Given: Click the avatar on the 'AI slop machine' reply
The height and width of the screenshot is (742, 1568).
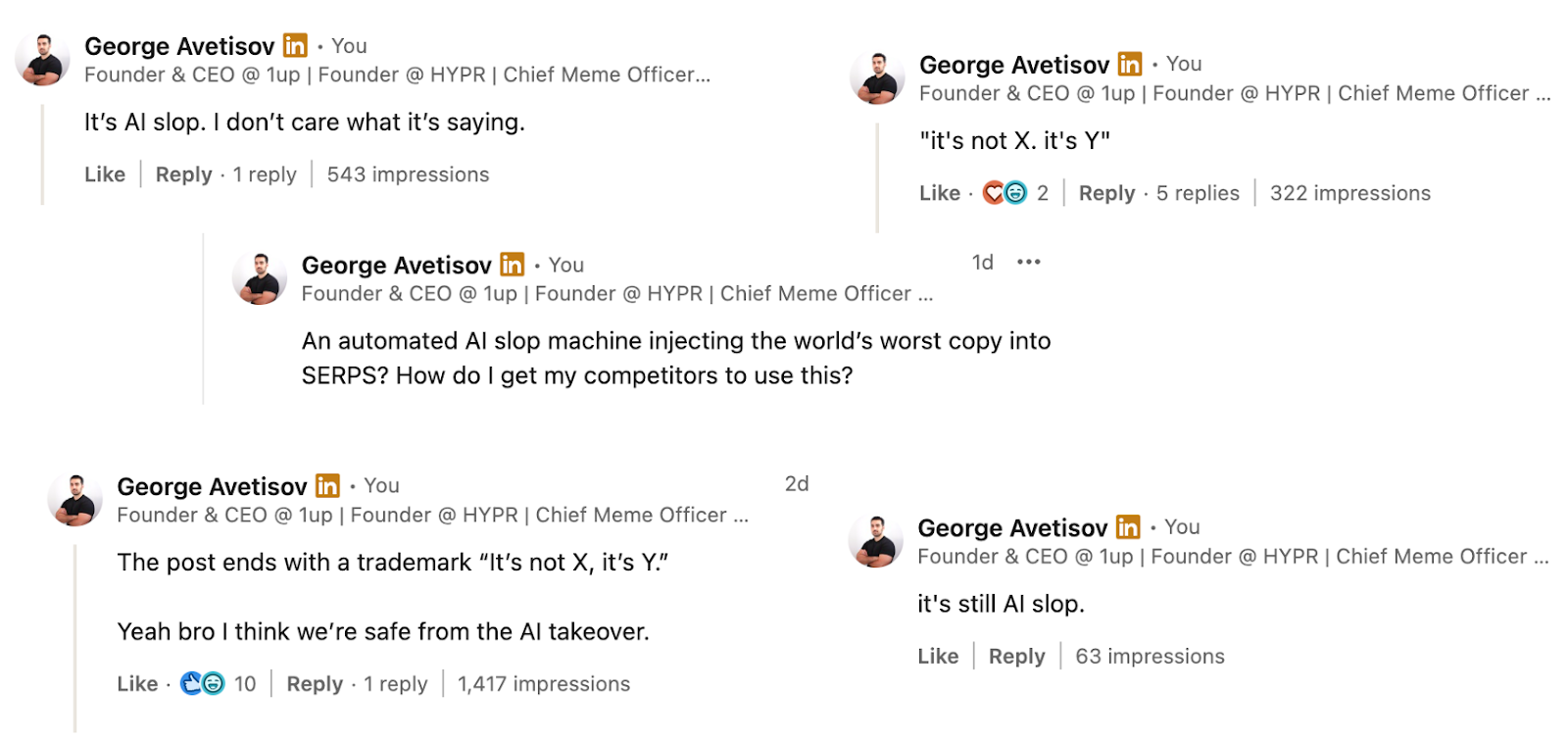Looking at the screenshot, I should coord(259,276).
